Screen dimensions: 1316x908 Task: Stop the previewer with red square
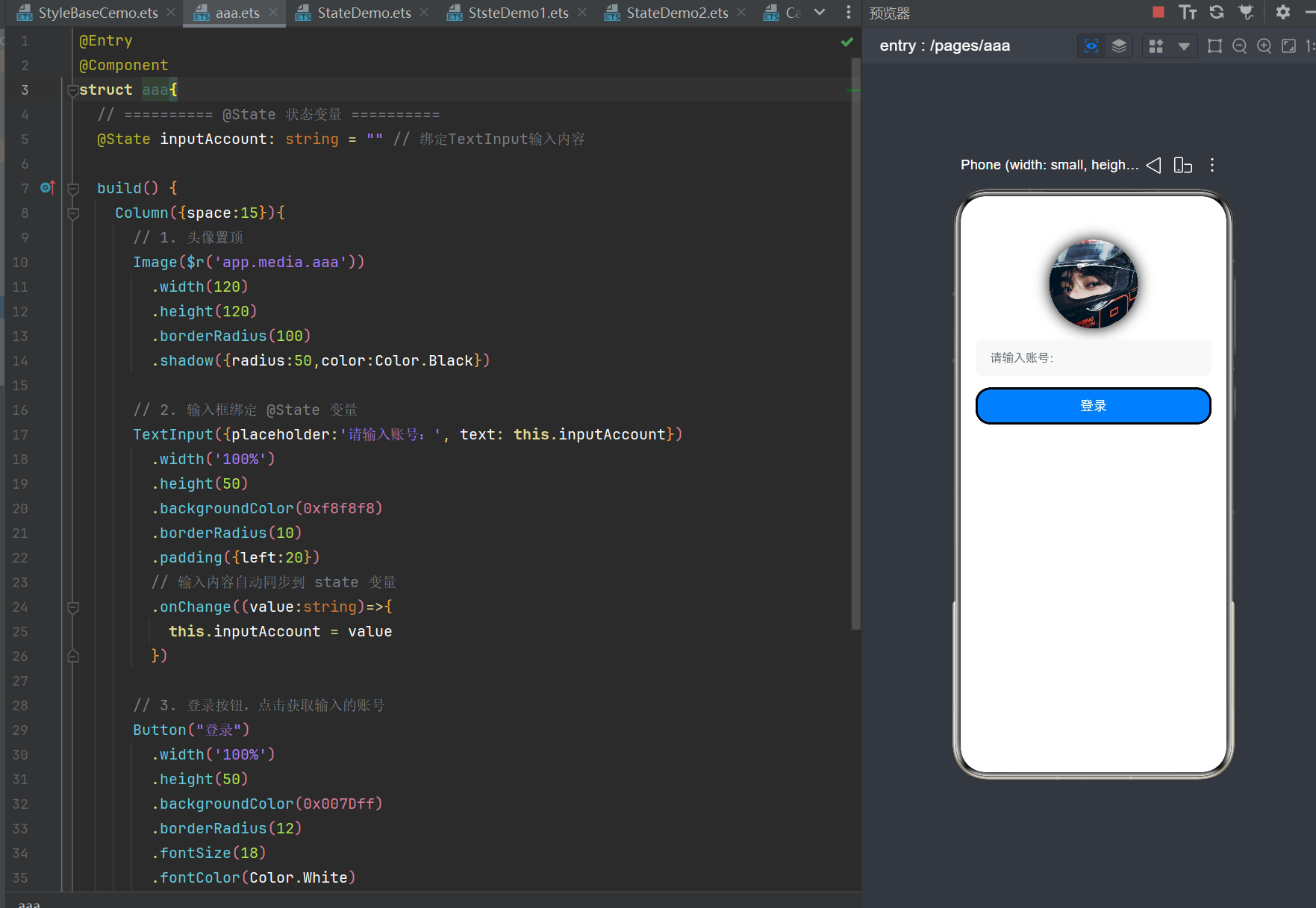(x=1158, y=12)
